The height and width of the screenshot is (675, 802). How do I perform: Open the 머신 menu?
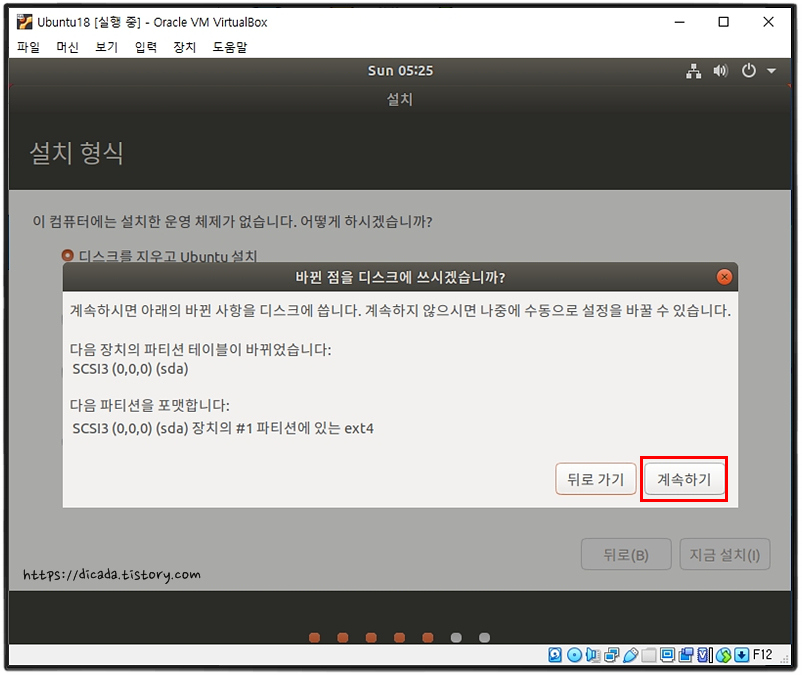[67, 47]
